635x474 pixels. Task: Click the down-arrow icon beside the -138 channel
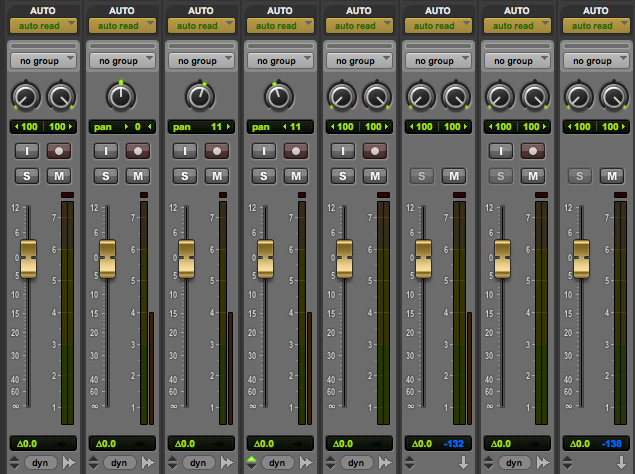pyautogui.click(x=621, y=462)
